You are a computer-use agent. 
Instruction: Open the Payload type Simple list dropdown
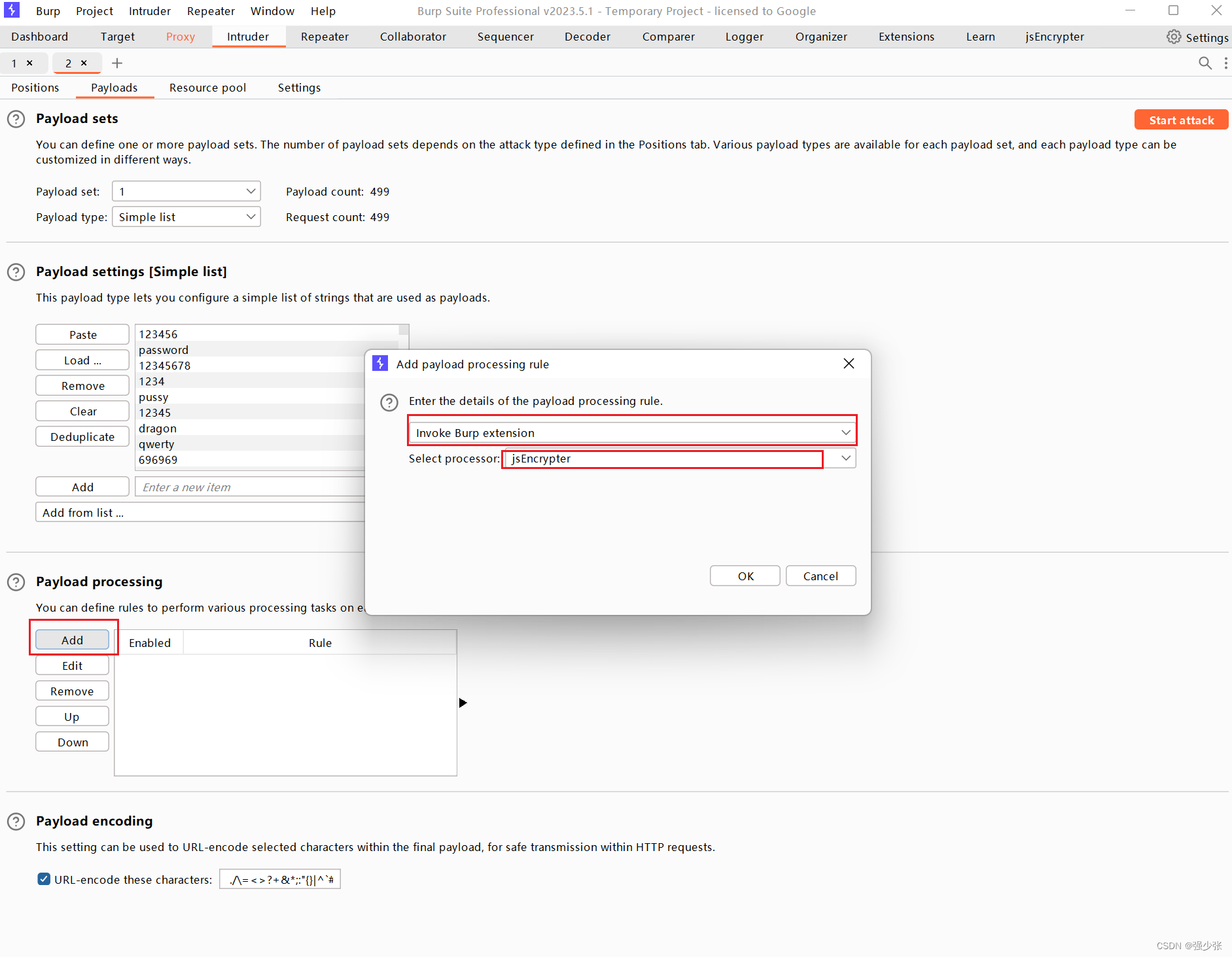pos(186,217)
